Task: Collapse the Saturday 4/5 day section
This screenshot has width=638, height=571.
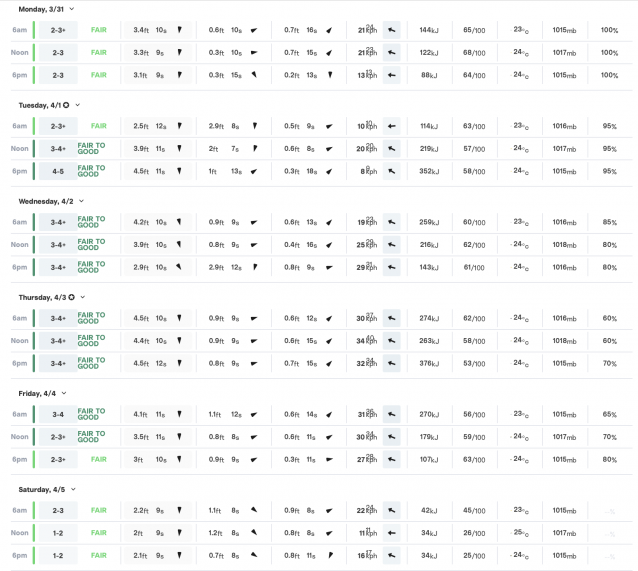Action: click(x=74, y=489)
